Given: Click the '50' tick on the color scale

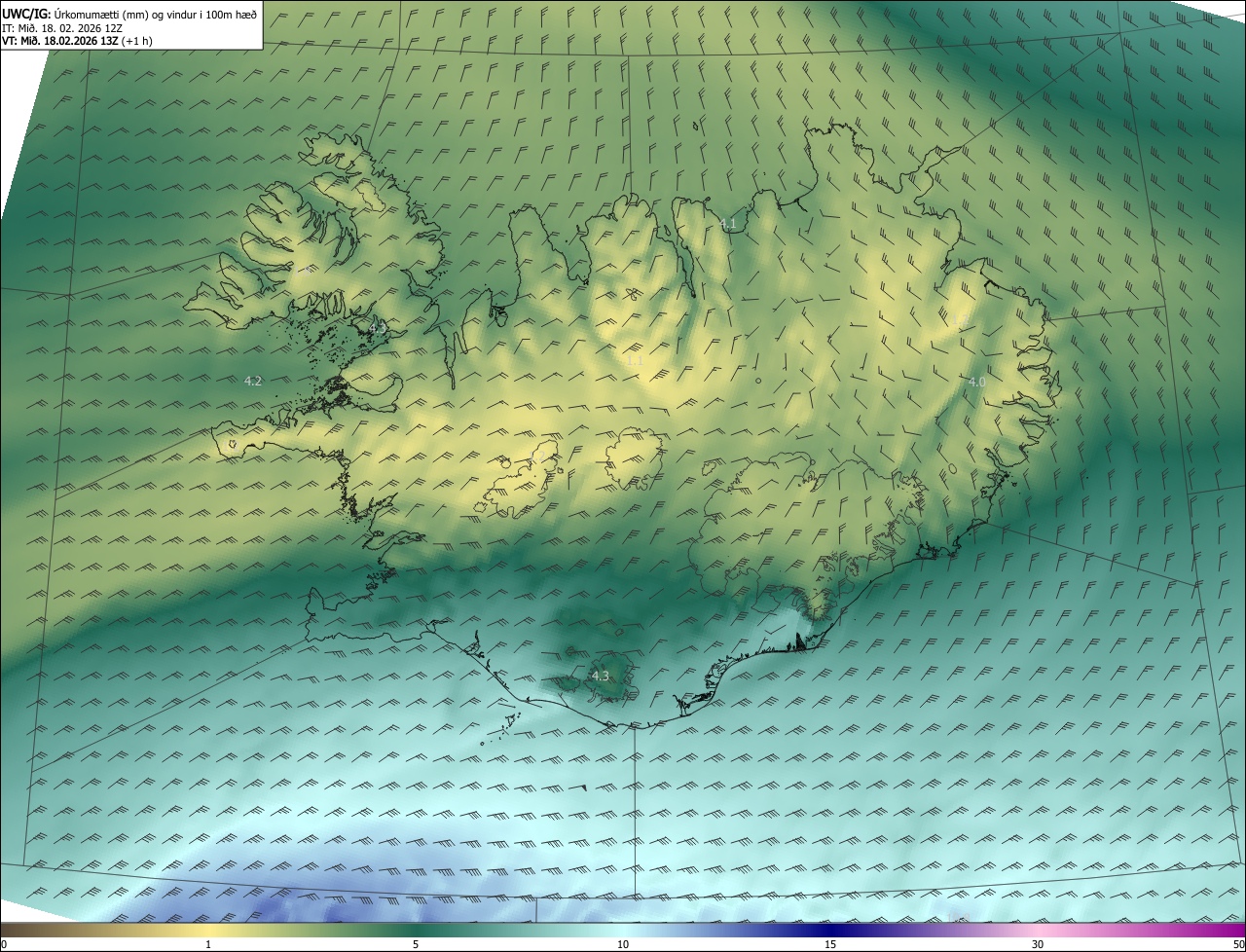Looking at the screenshot, I should coord(1238,944).
